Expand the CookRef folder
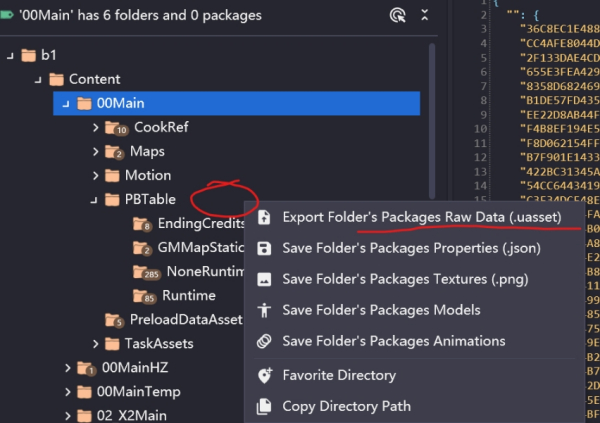The height and width of the screenshot is (423, 600). 95,127
